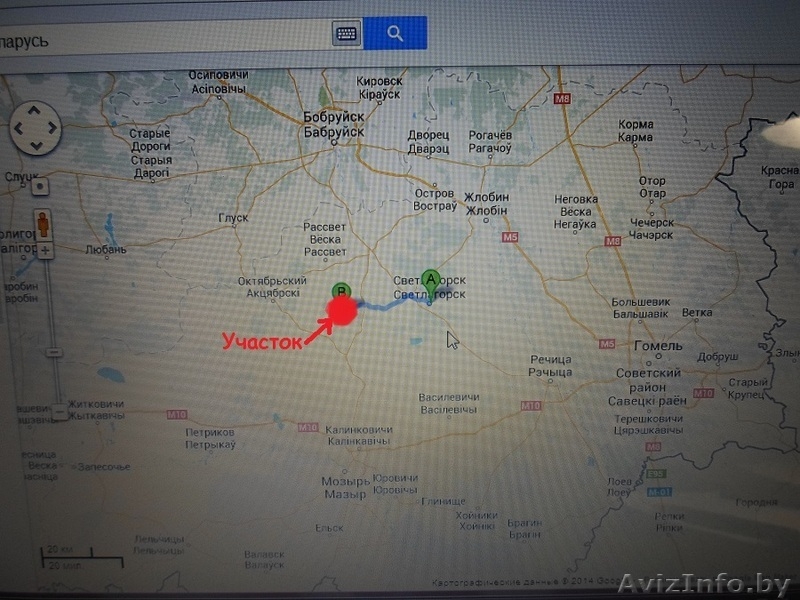Pan the map down with the arrow
Image resolution: width=800 pixels, height=600 pixels.
tap(36, 146)
